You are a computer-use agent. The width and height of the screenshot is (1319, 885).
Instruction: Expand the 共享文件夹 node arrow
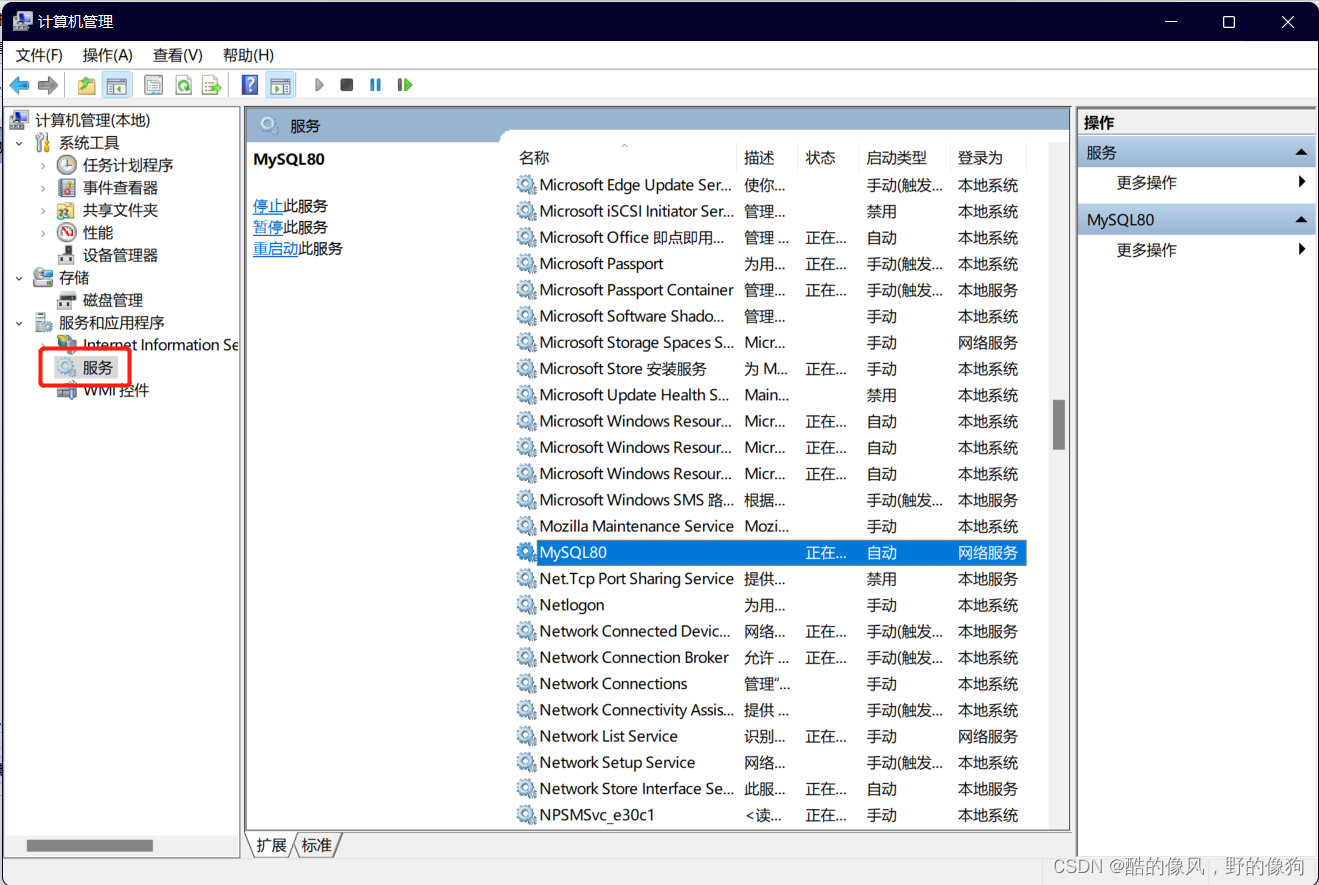click(x=43, y=210)
